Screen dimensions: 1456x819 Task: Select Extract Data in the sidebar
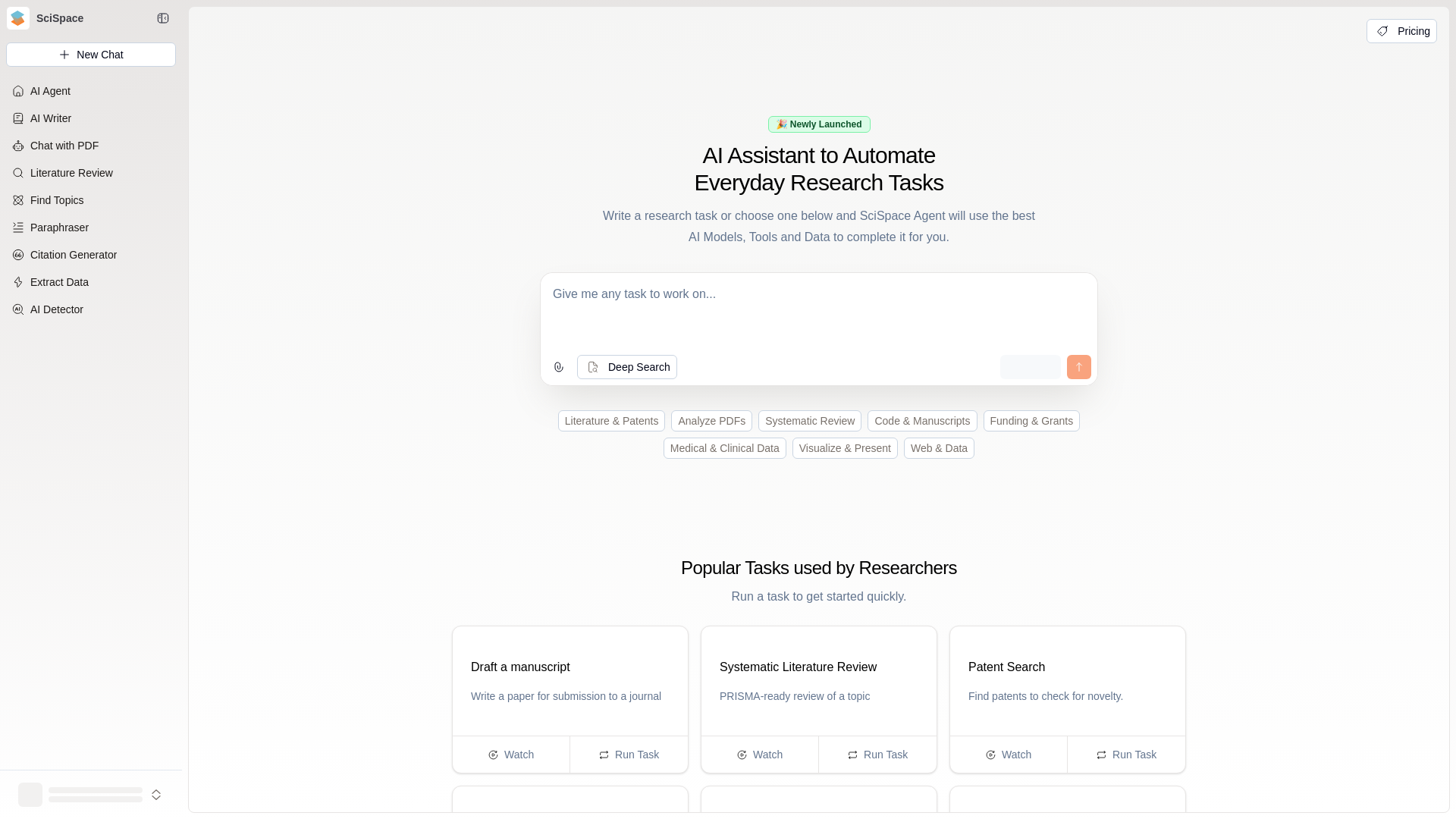pos(91,282)
